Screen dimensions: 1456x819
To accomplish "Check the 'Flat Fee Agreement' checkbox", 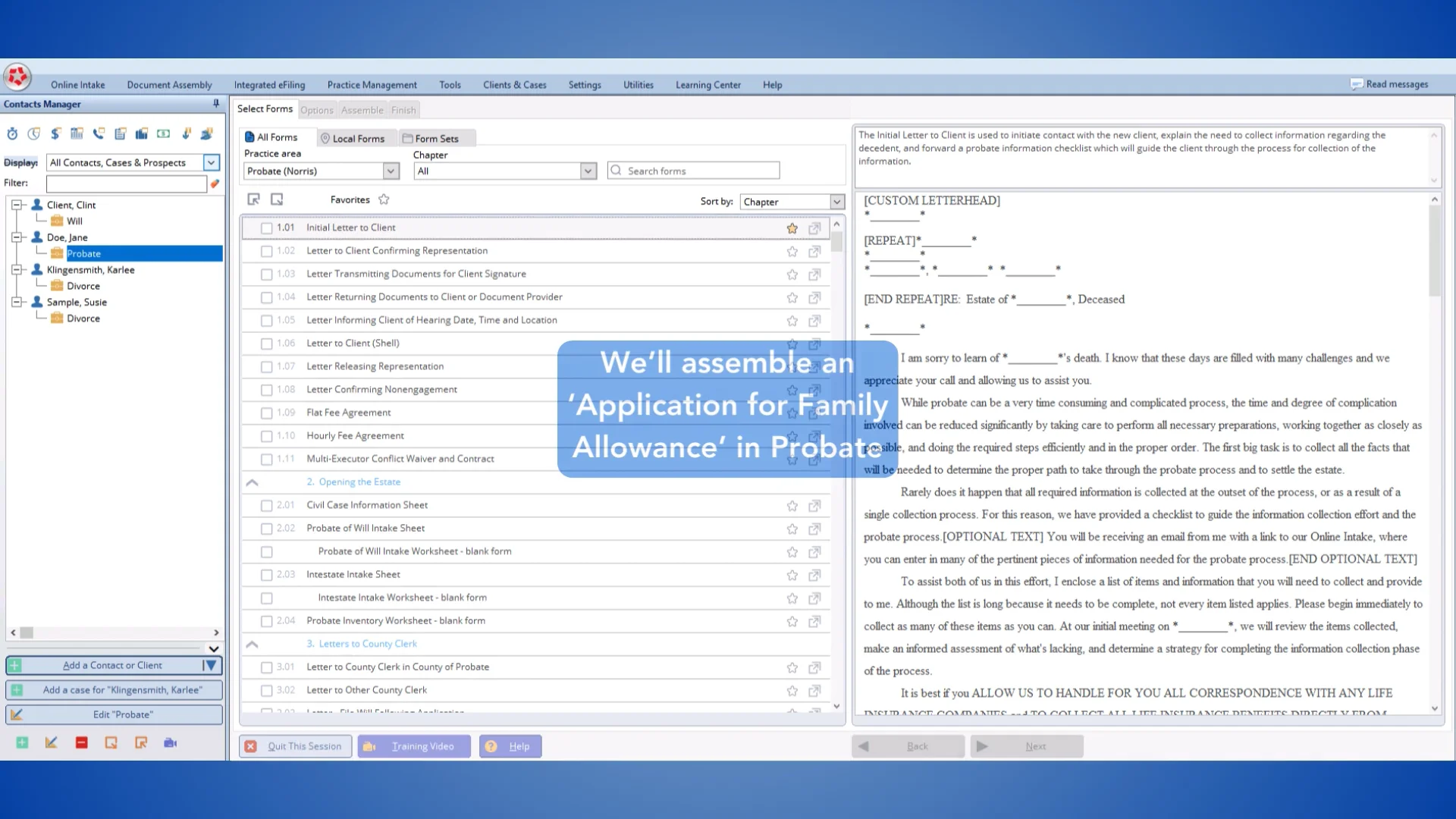I will click(266, 413).
